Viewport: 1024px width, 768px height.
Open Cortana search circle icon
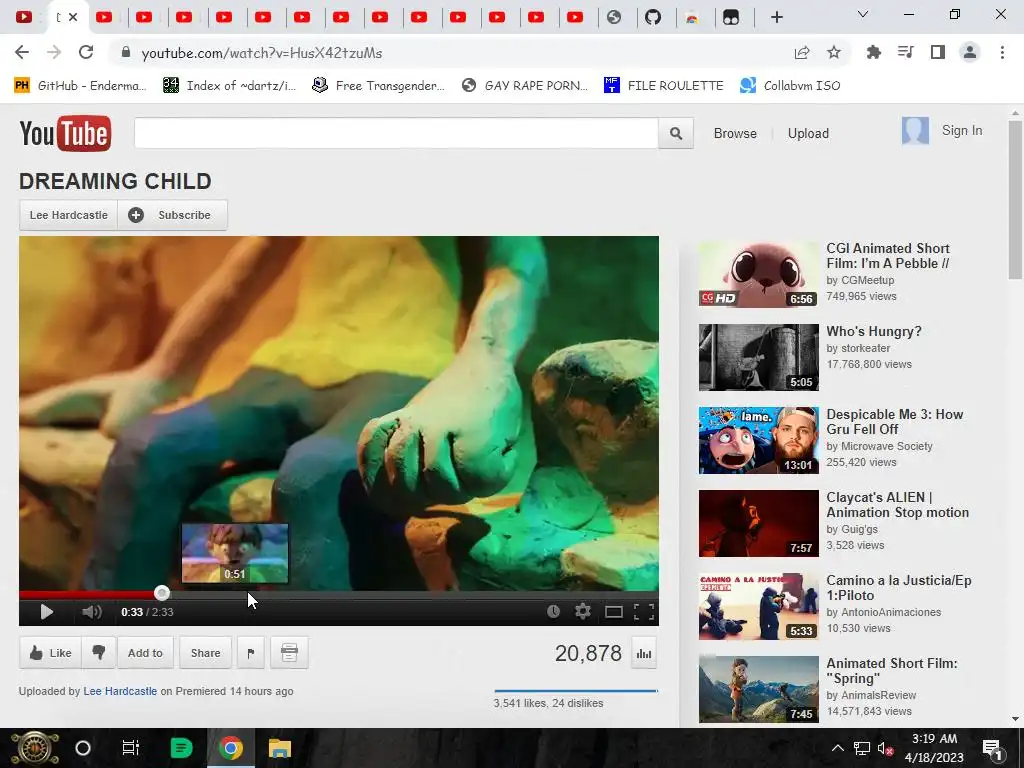[x=83, y=748]
